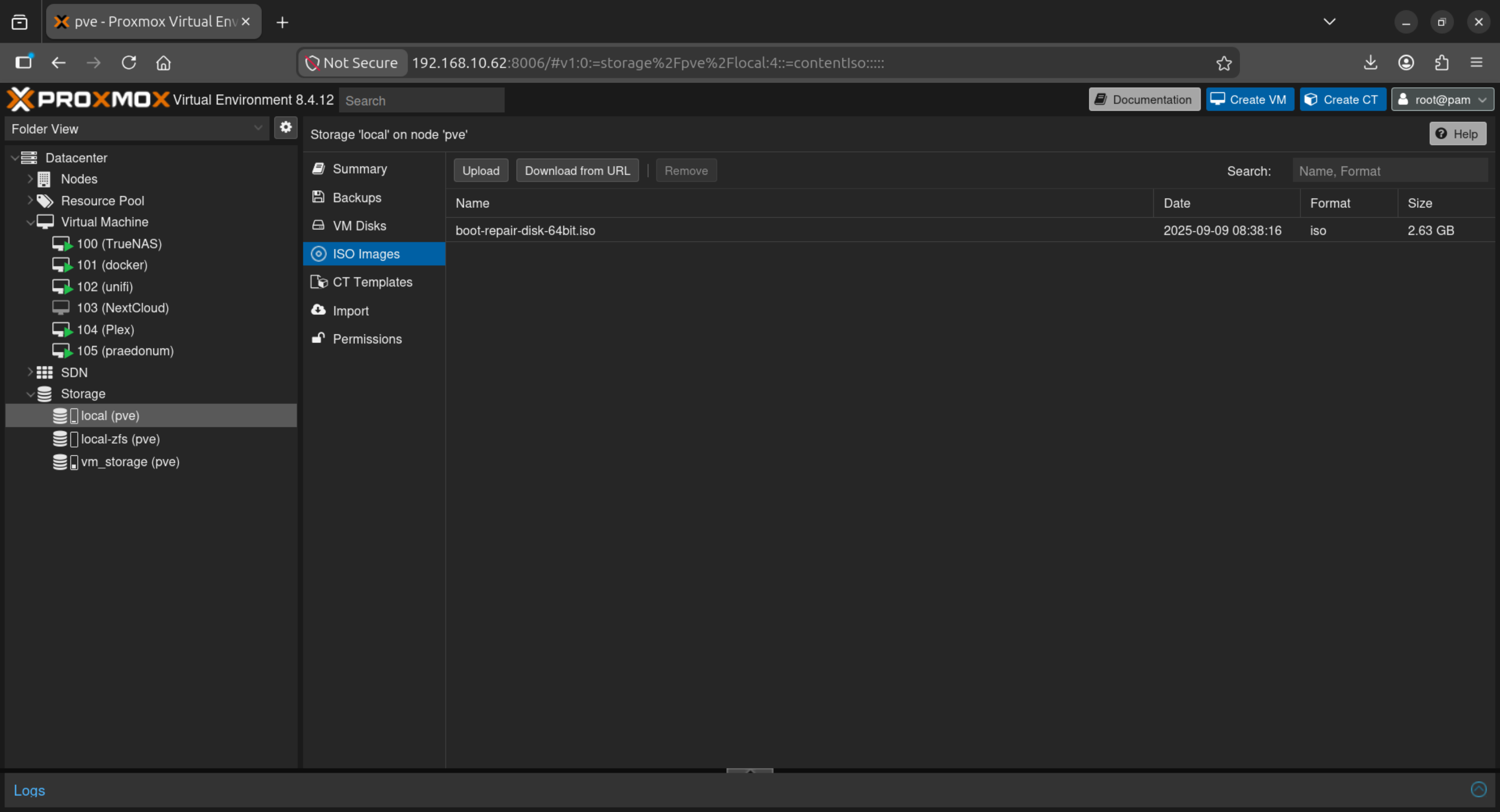Select 105 (praedonum) in the tree

[x=151, y=351]
